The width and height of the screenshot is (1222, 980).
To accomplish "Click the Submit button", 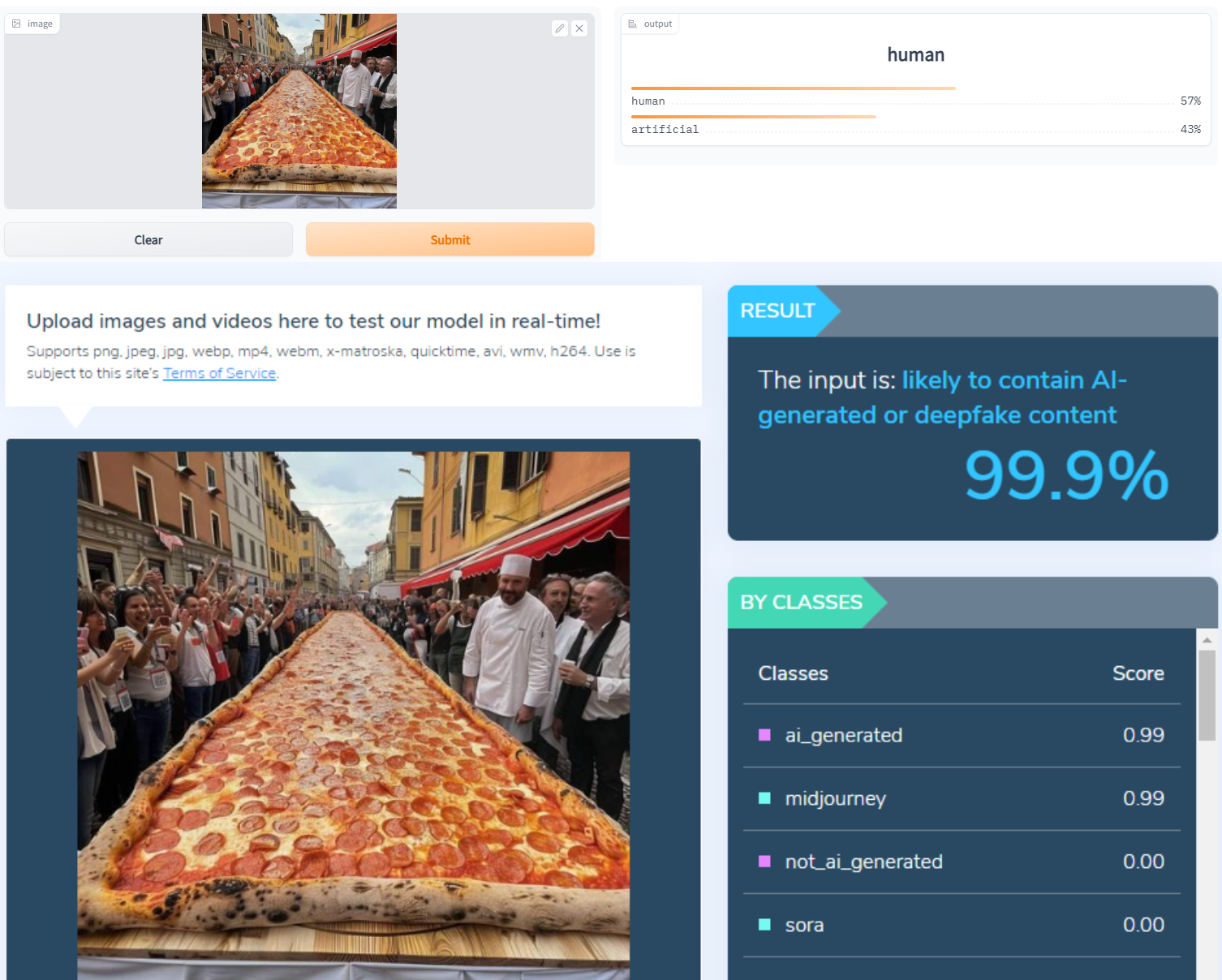I will (x=450, y=239).
